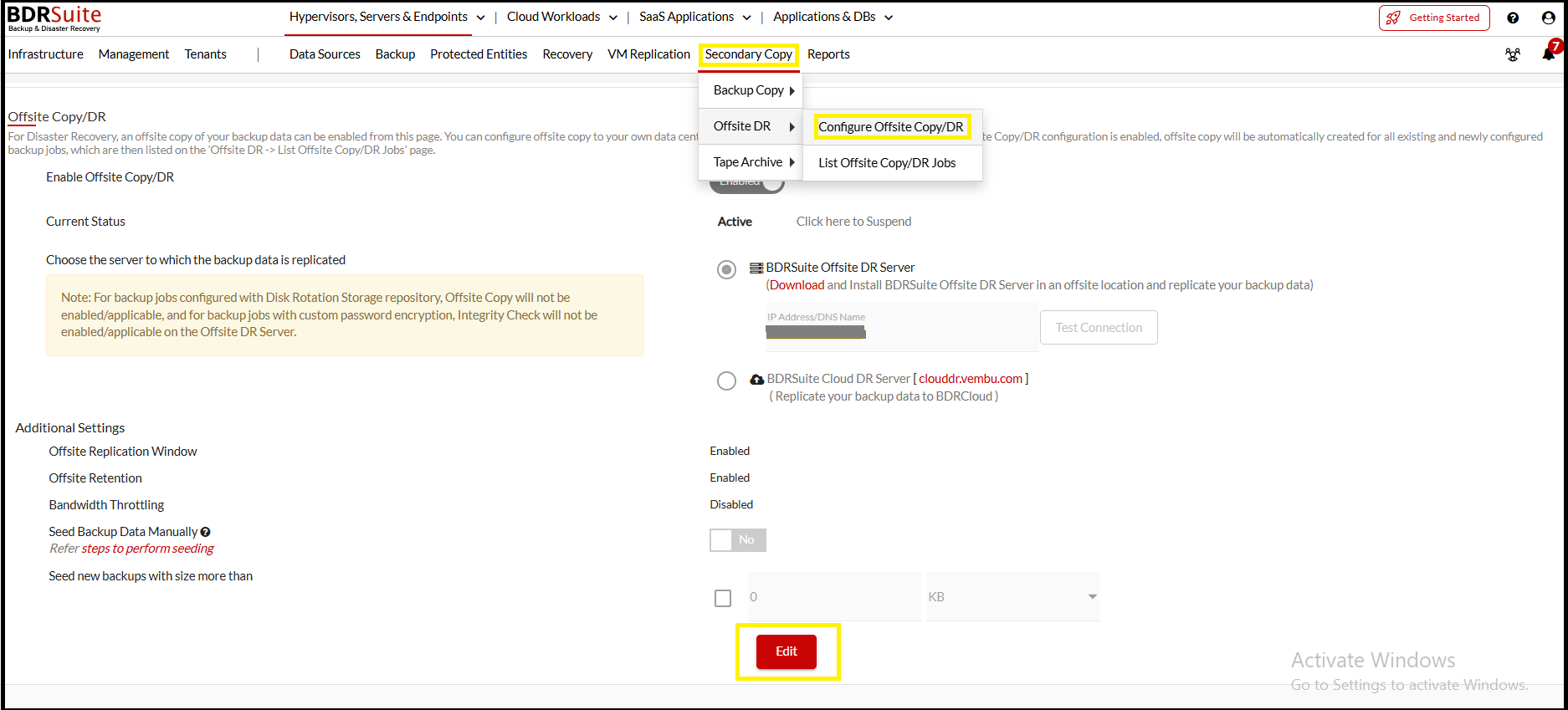This screenshot has height=710, width=1568.
Task: Toggle the Enable Offsite Copy/DR switch
Action: click(x=747, y=183)
